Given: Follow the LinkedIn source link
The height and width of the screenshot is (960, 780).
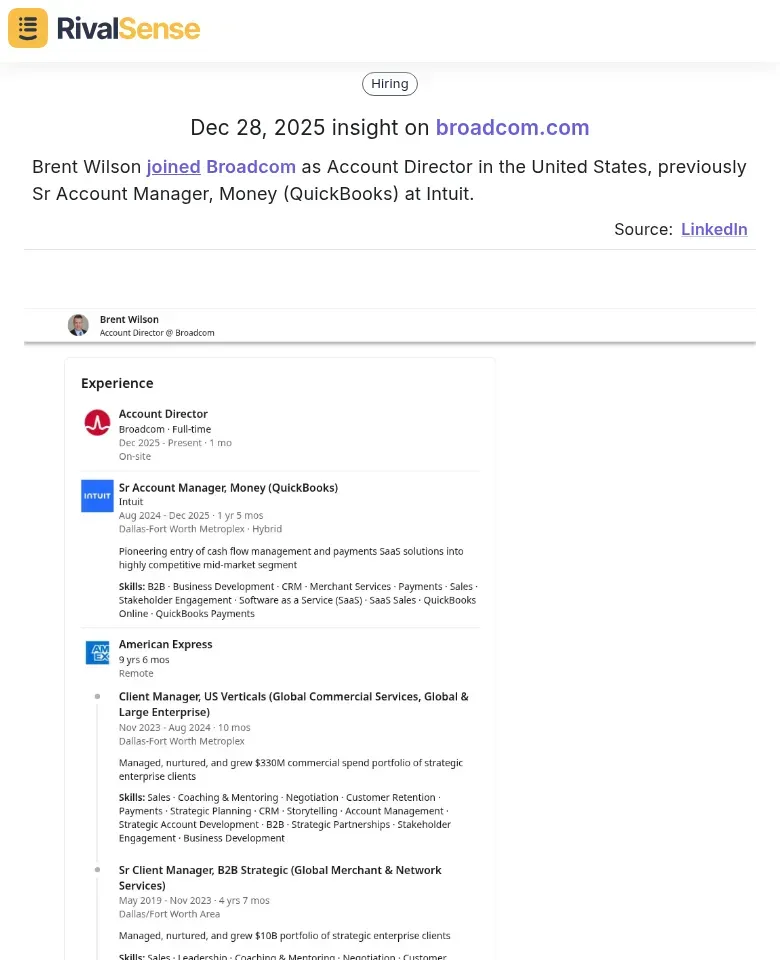Looking at the screenshot, I should coord(714,229).
